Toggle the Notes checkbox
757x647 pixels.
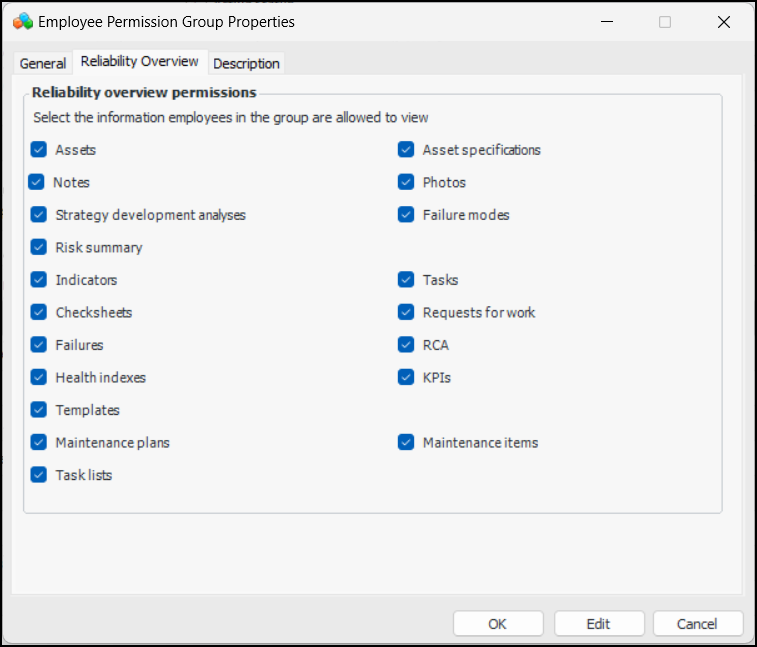(x=37, y=182)
